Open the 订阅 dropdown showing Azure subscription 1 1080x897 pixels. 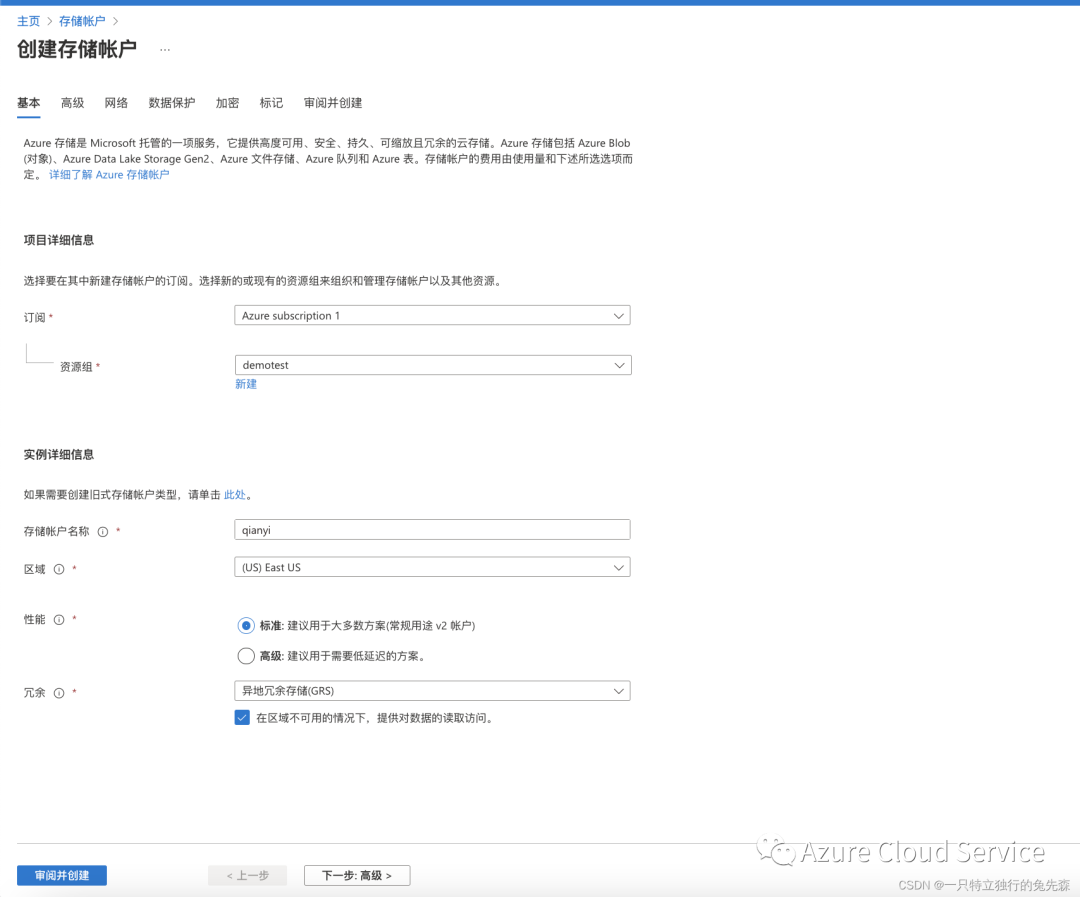(x=432, y=316)
